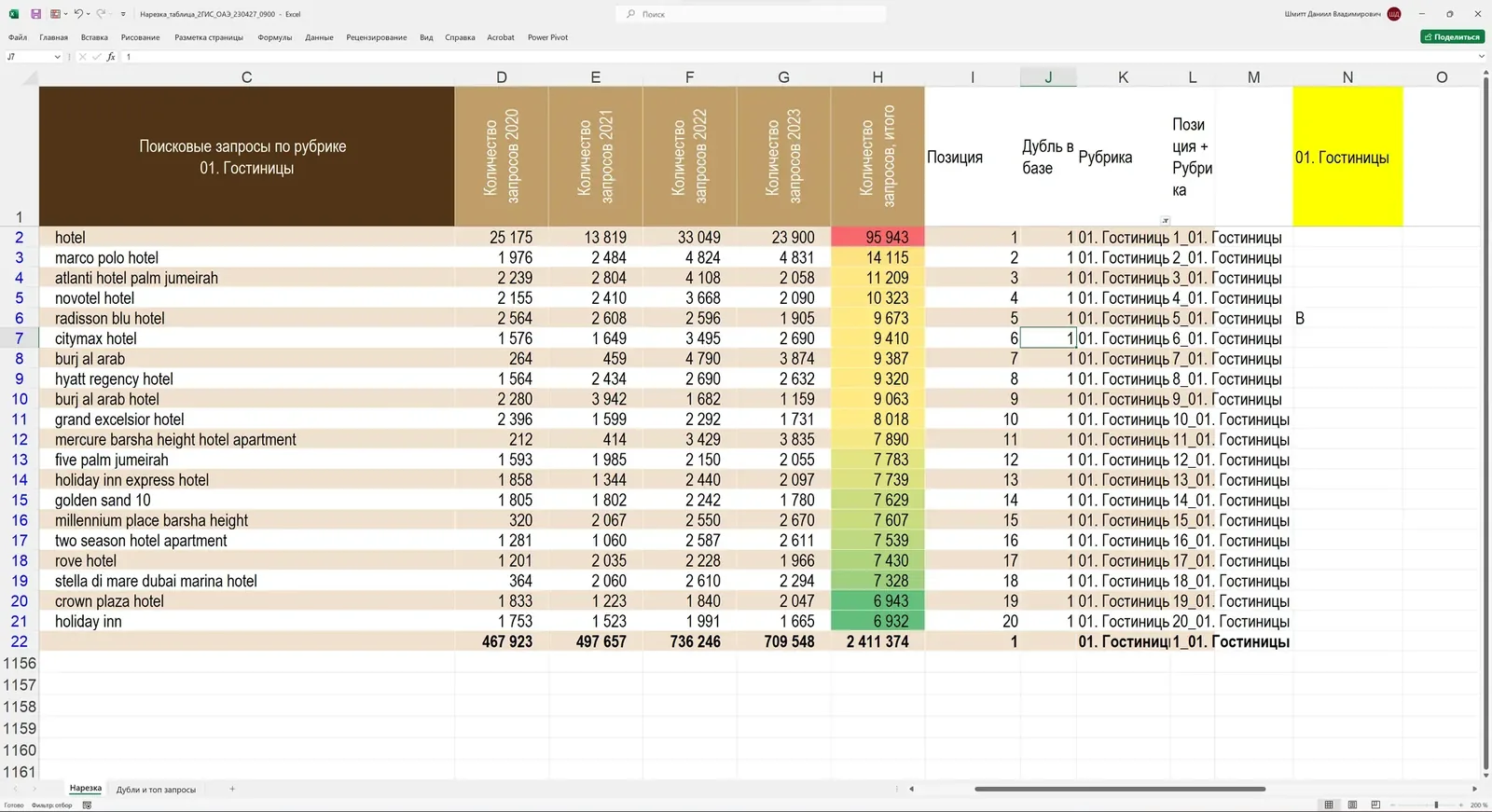This screenshot has height=812, width=1492.
Task: Select column H header
Action: [877, 77]
